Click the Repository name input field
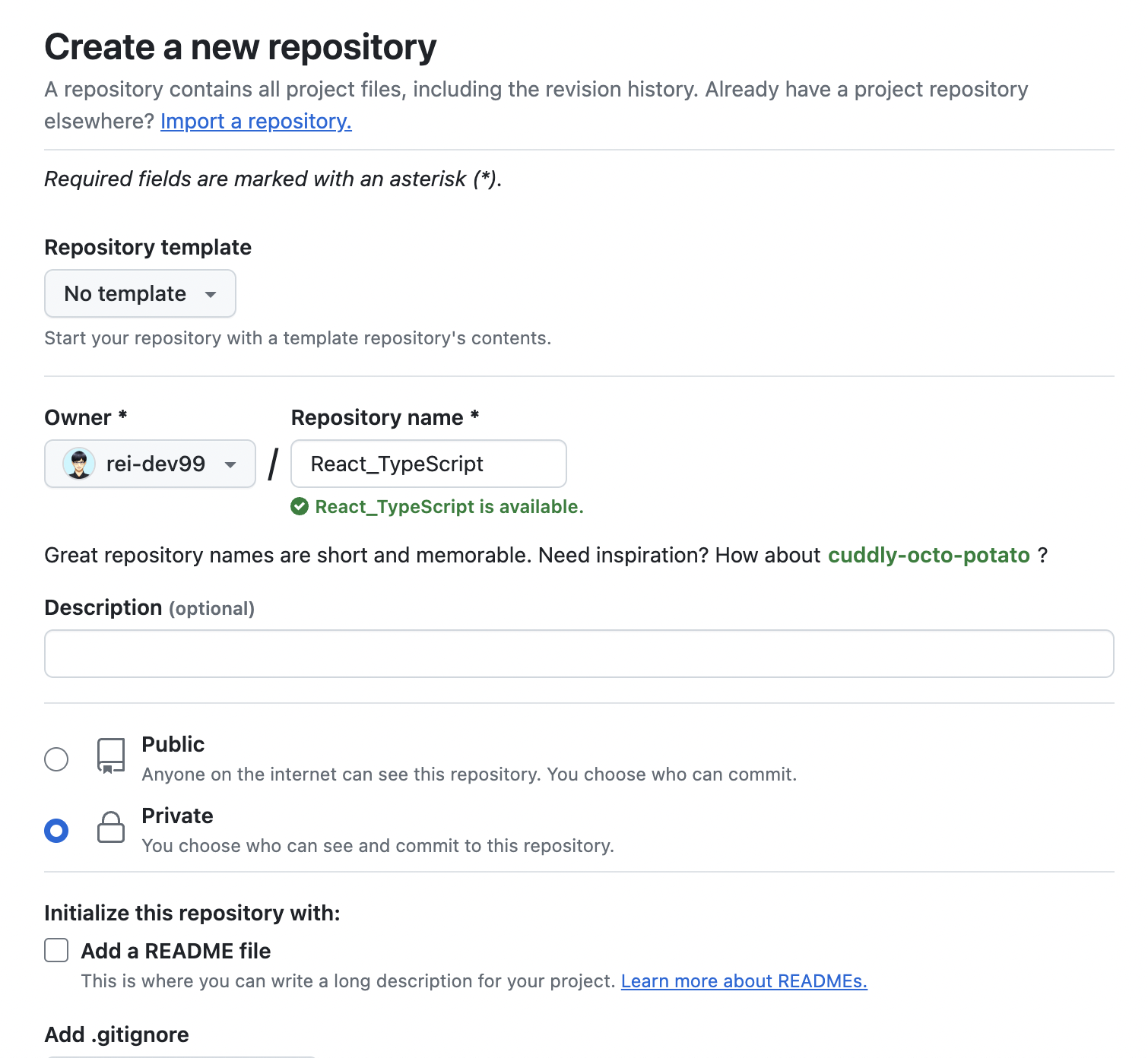The height and width of the screenshot is (1058, 1148). [x=428, y=464]
